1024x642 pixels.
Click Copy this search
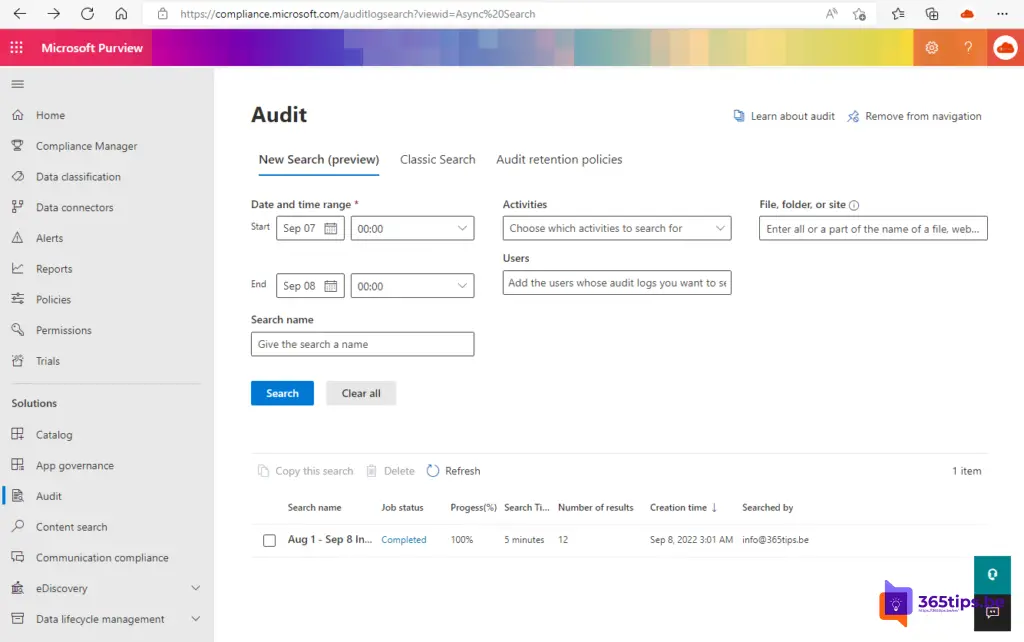305,471
